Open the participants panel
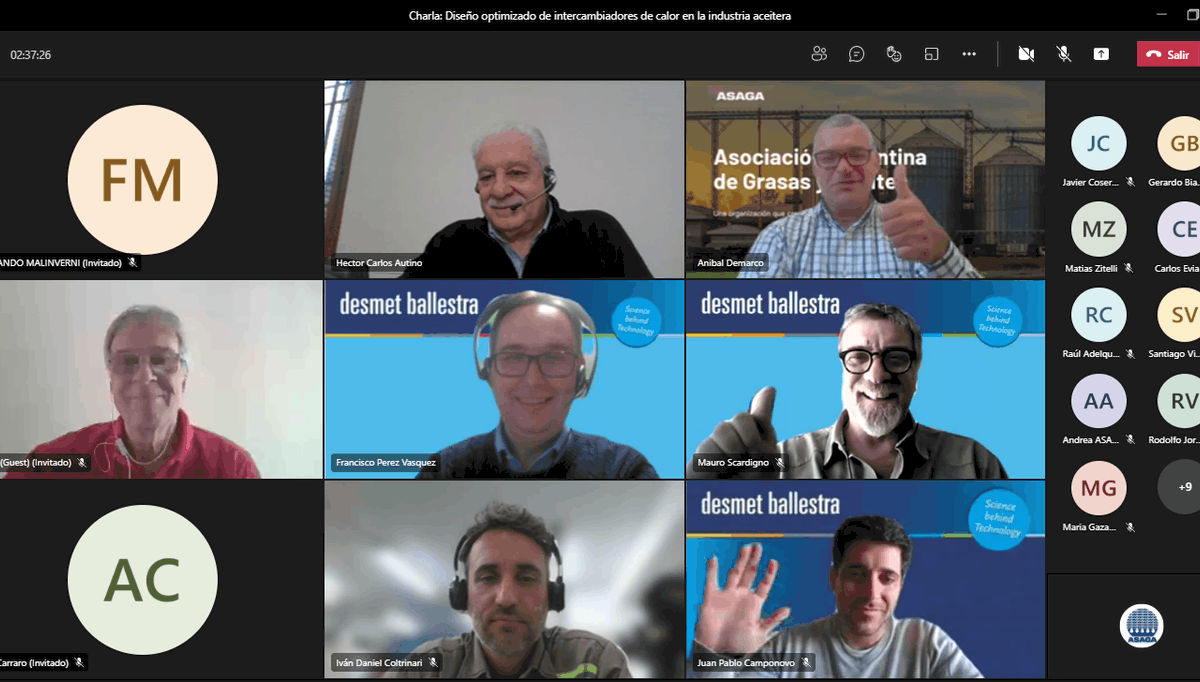The width and height of the screenshot is (1200, 682). (819, 54)
